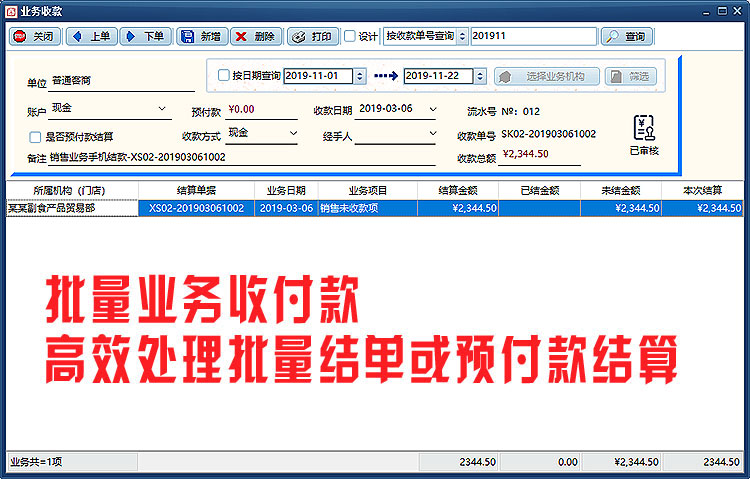The image size is (750, 479).
Task: Click the 预付款 ¥0.00 field
Action: (261, 110)
